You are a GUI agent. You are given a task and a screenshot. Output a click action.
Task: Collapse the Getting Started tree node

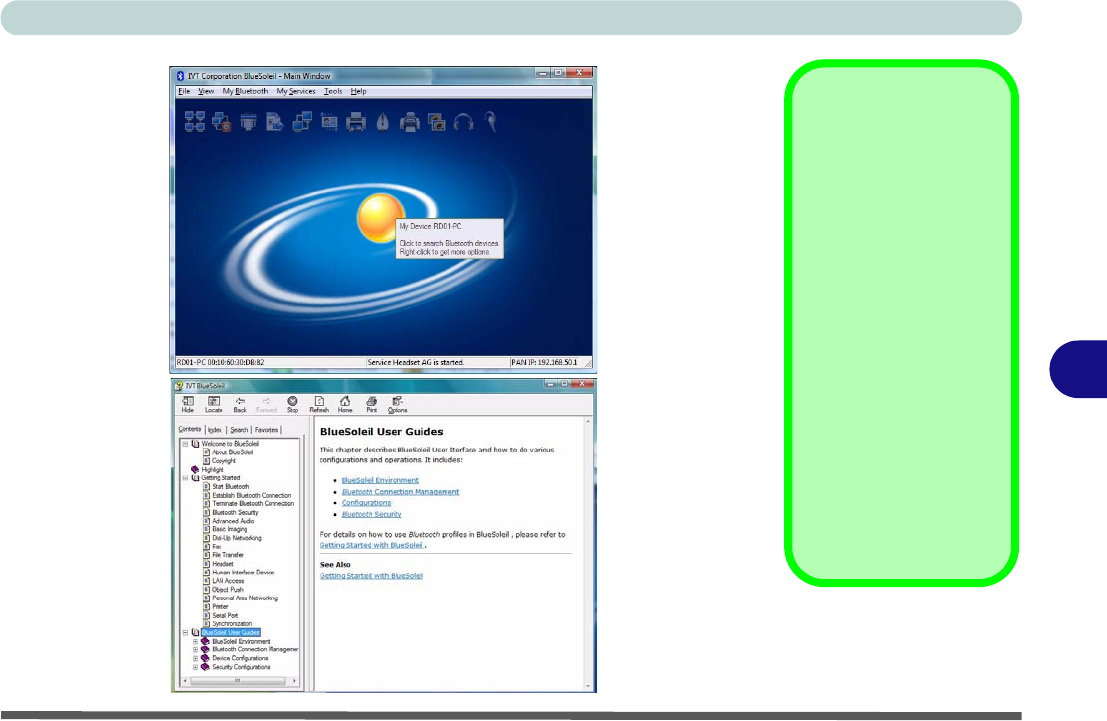coord(186,478)
